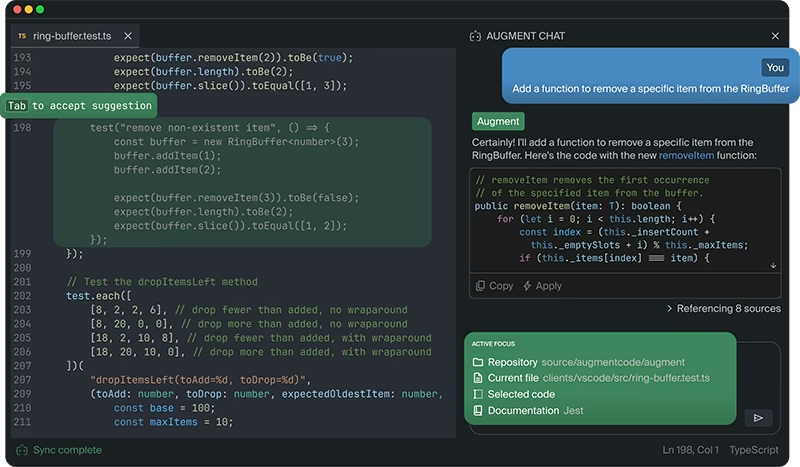Click the Apply lightning bolt icon
This screenshot has height=467, width=800.
pos(527,286)
